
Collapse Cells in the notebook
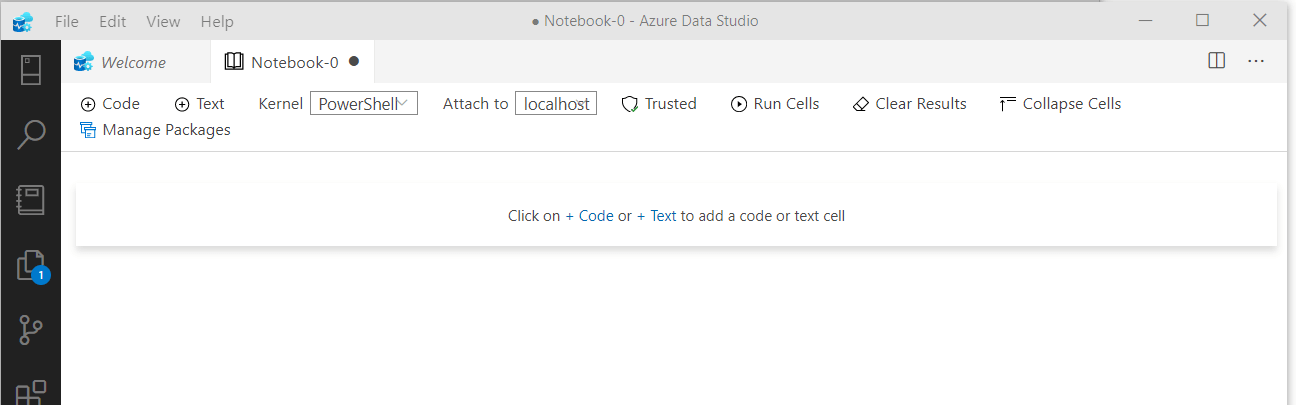click(1060, 104)
